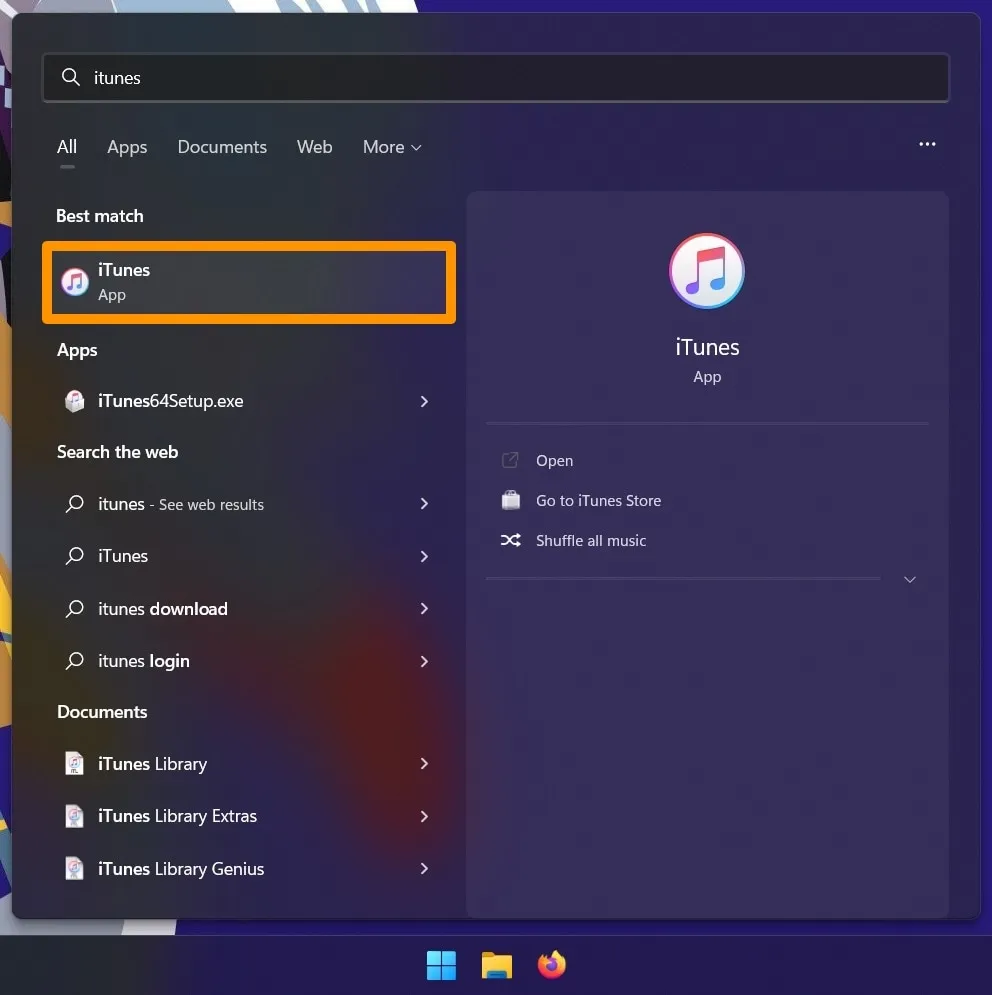Screen dimensions: 992x995
Task: Expand the iTunes Library Extras arrow
Action: click(424, 816)
